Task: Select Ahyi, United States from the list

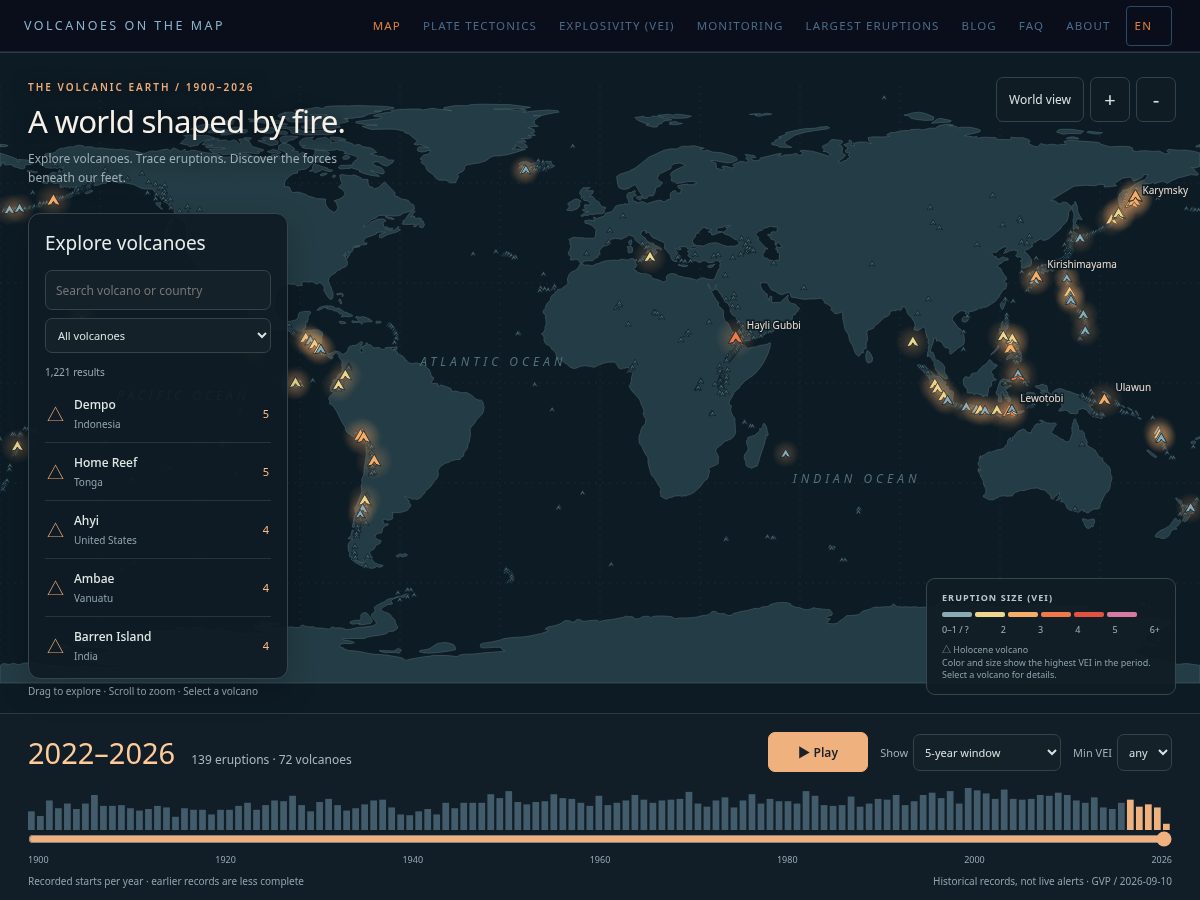Action: point(158,530)
